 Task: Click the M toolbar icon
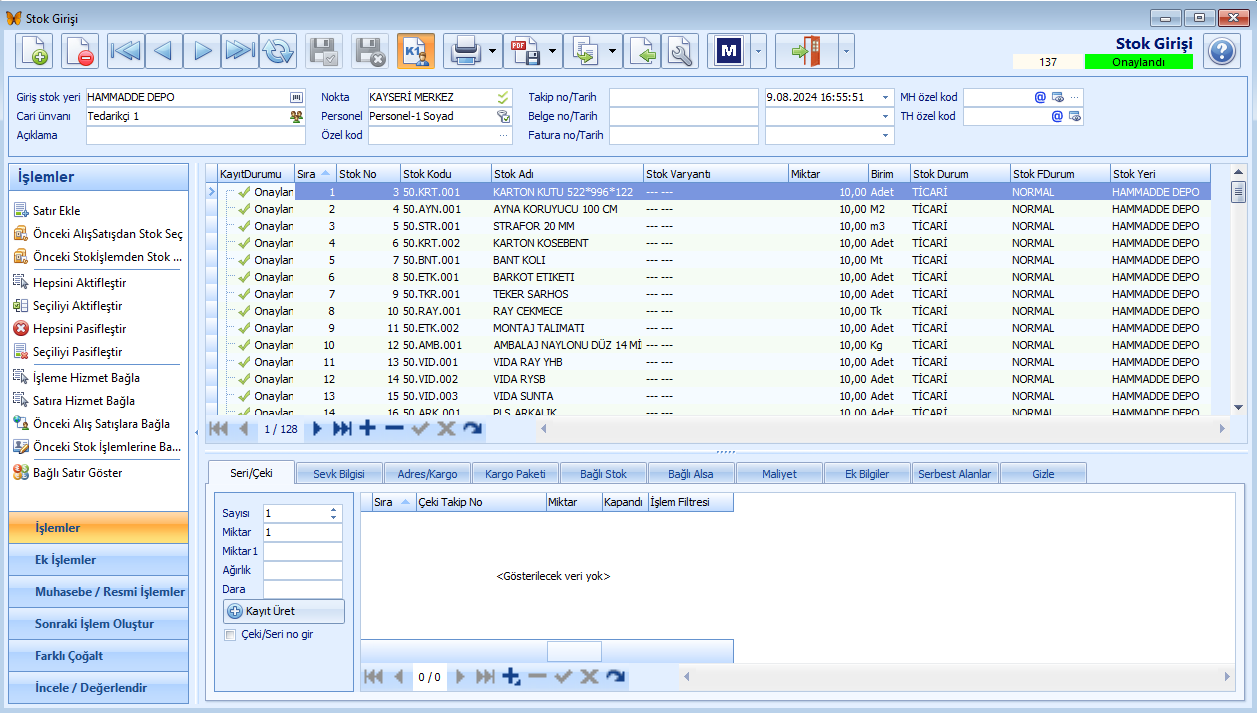[729, 50]
